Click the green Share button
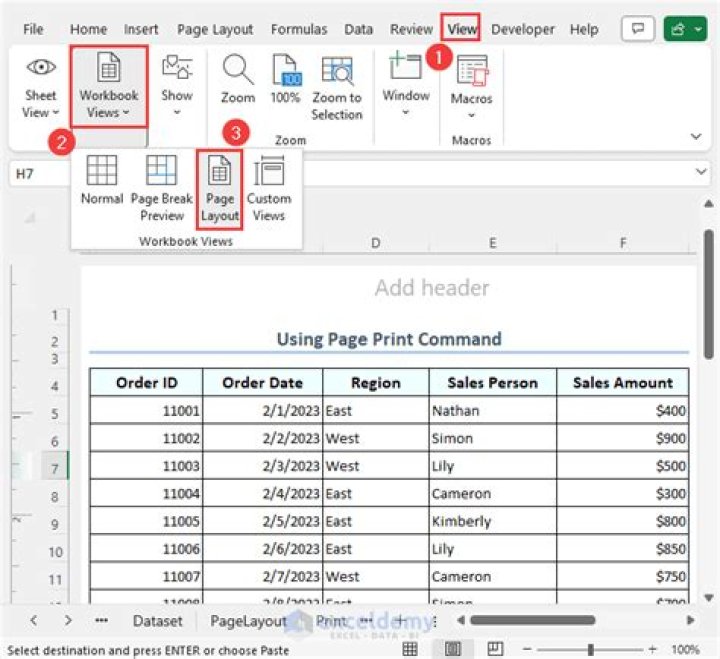The height and width of the screenshot is (659, 720). click(685, 29)
